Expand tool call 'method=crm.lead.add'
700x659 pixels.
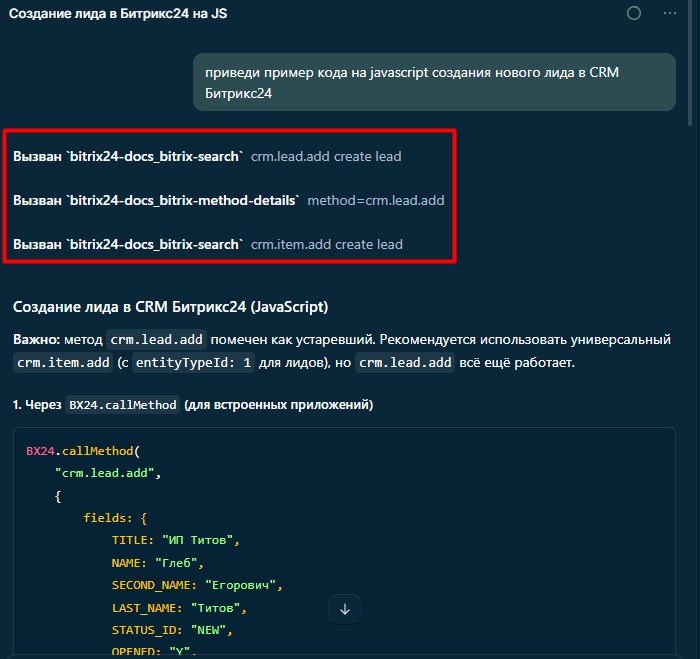pos(229,200)
